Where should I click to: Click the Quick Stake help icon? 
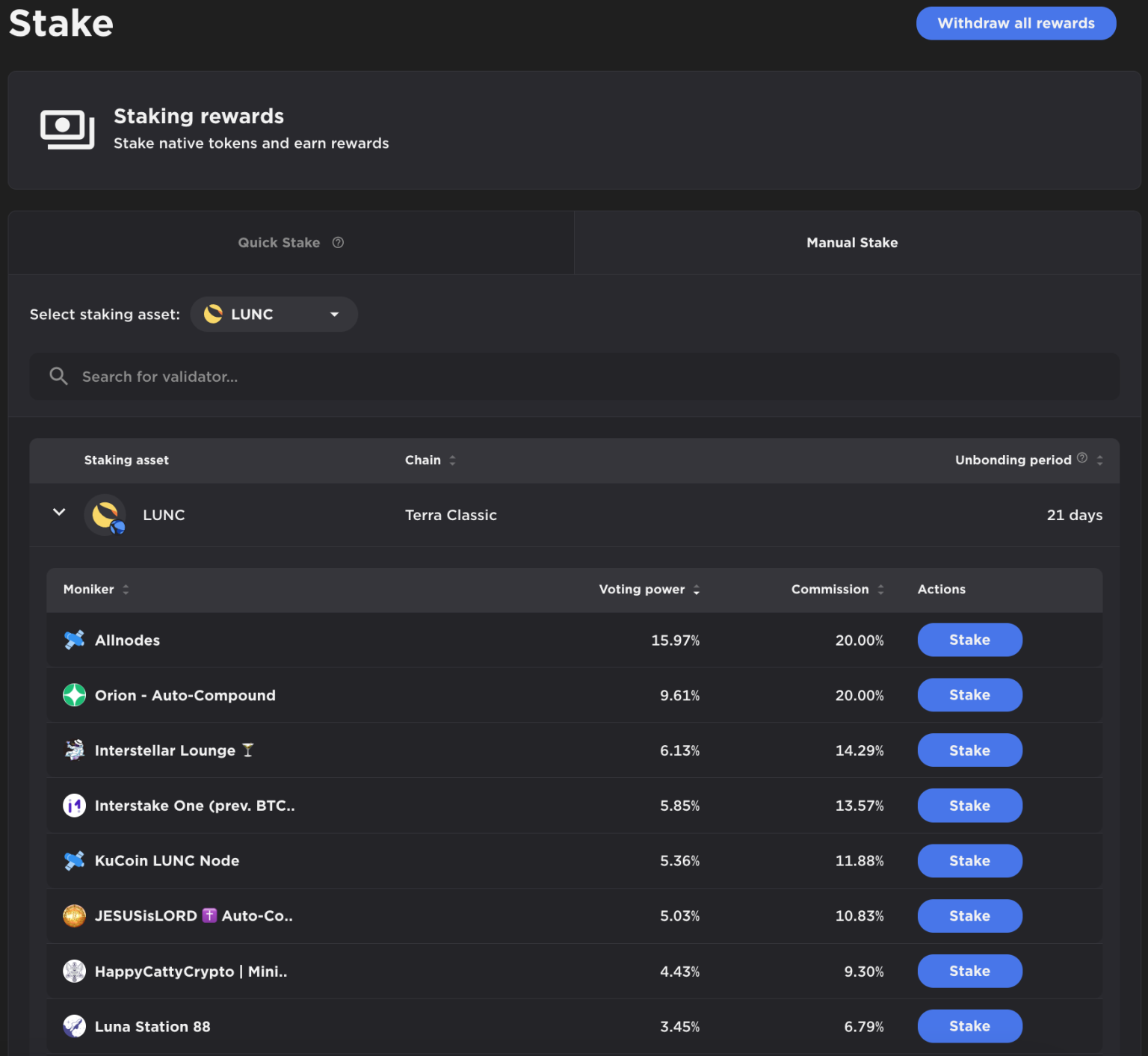coord(338,242)
